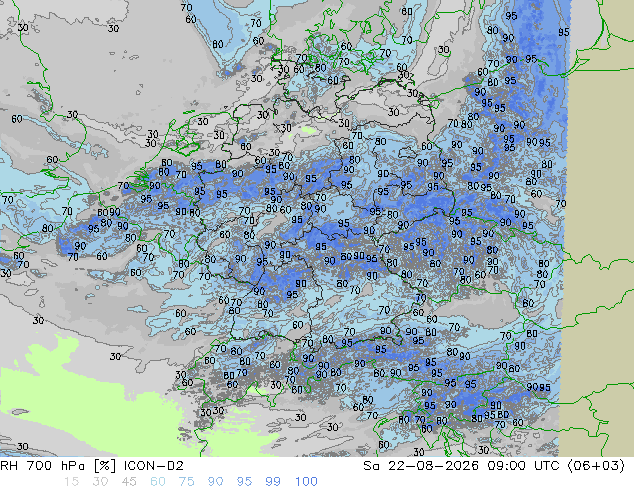
Task: Click legend value '75'
Action: coord(186,482)
